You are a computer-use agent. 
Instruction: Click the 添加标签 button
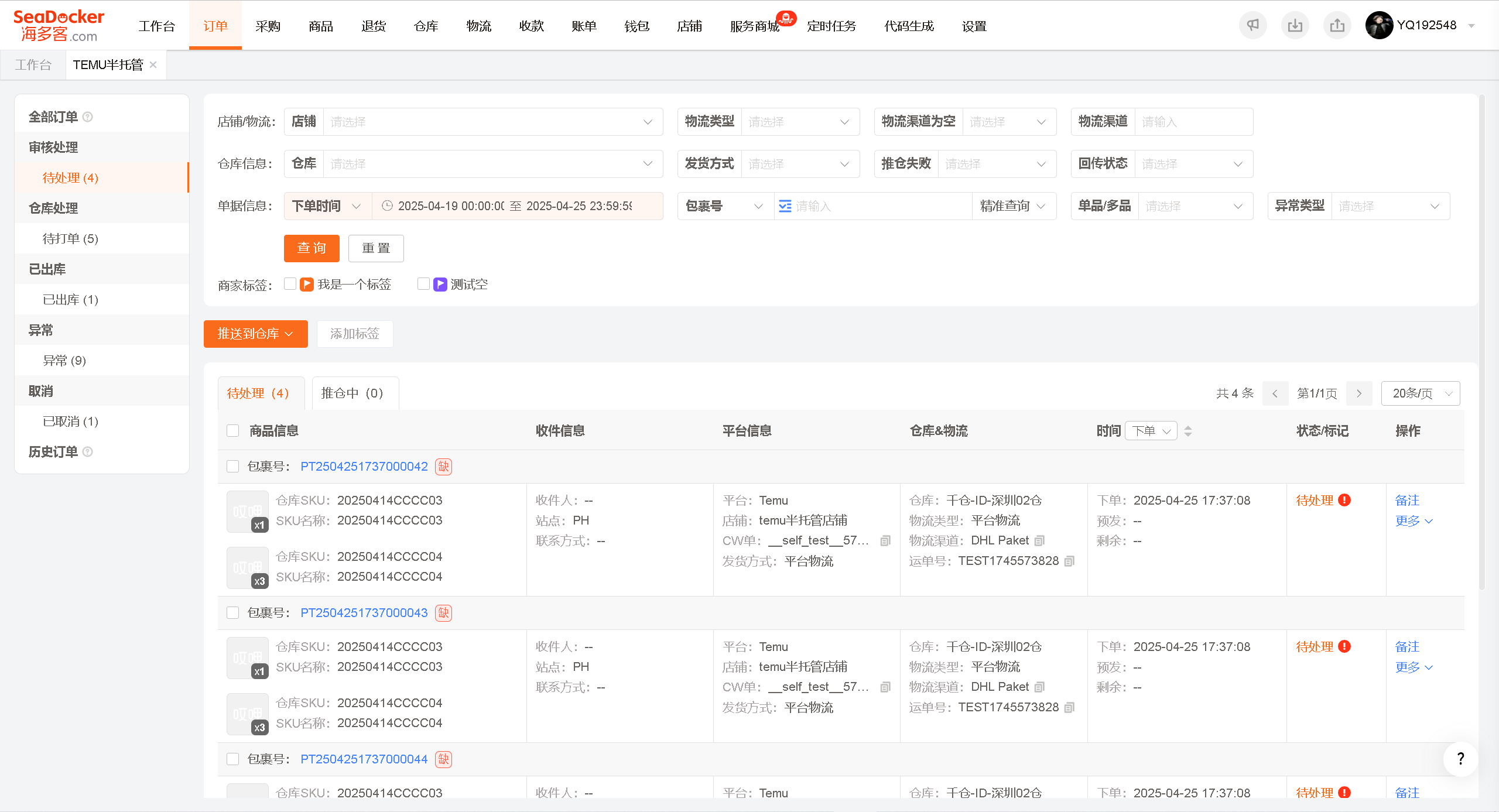[355, 334]
